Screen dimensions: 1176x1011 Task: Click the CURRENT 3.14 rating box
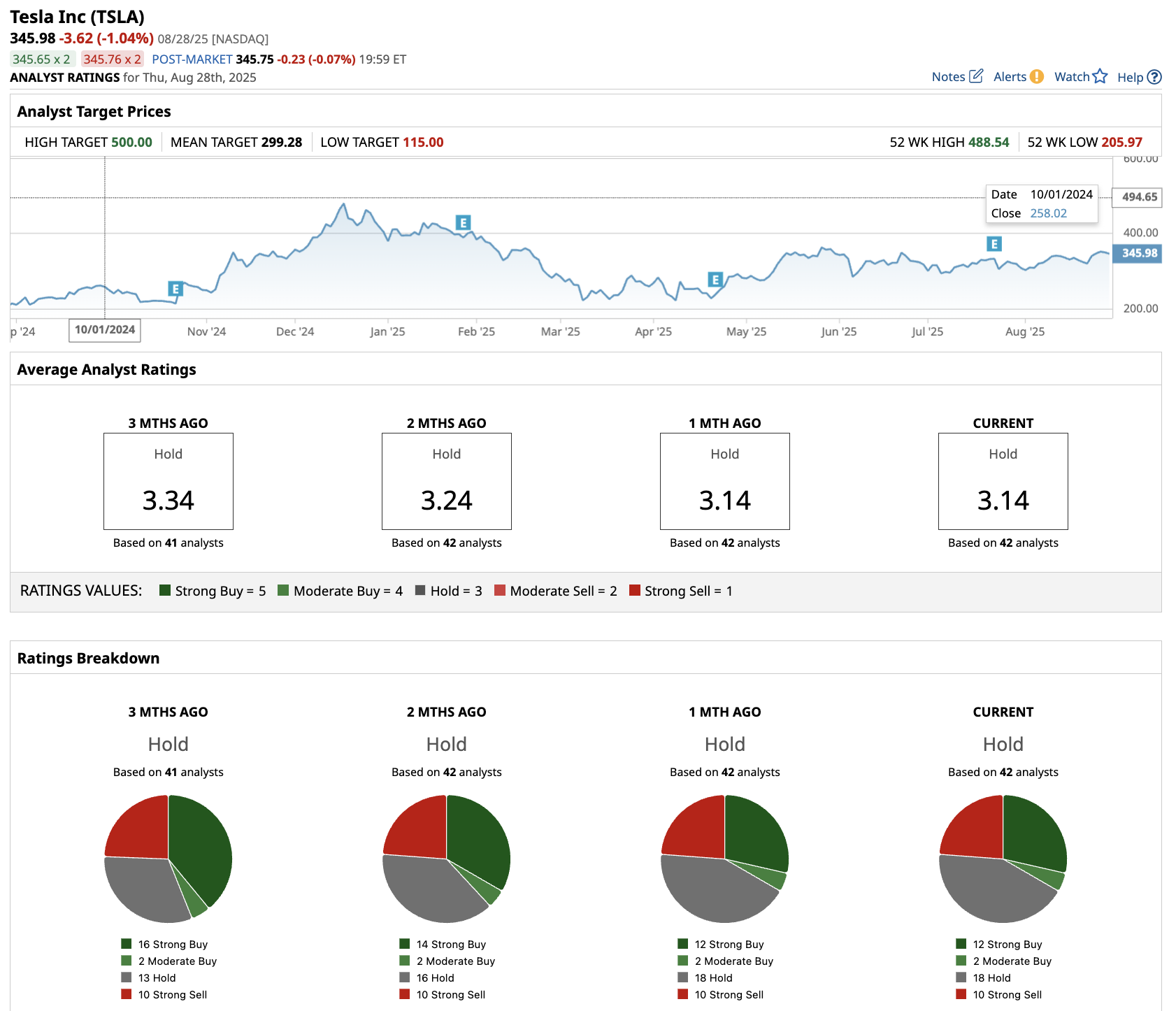click(x=1003, y=481)
